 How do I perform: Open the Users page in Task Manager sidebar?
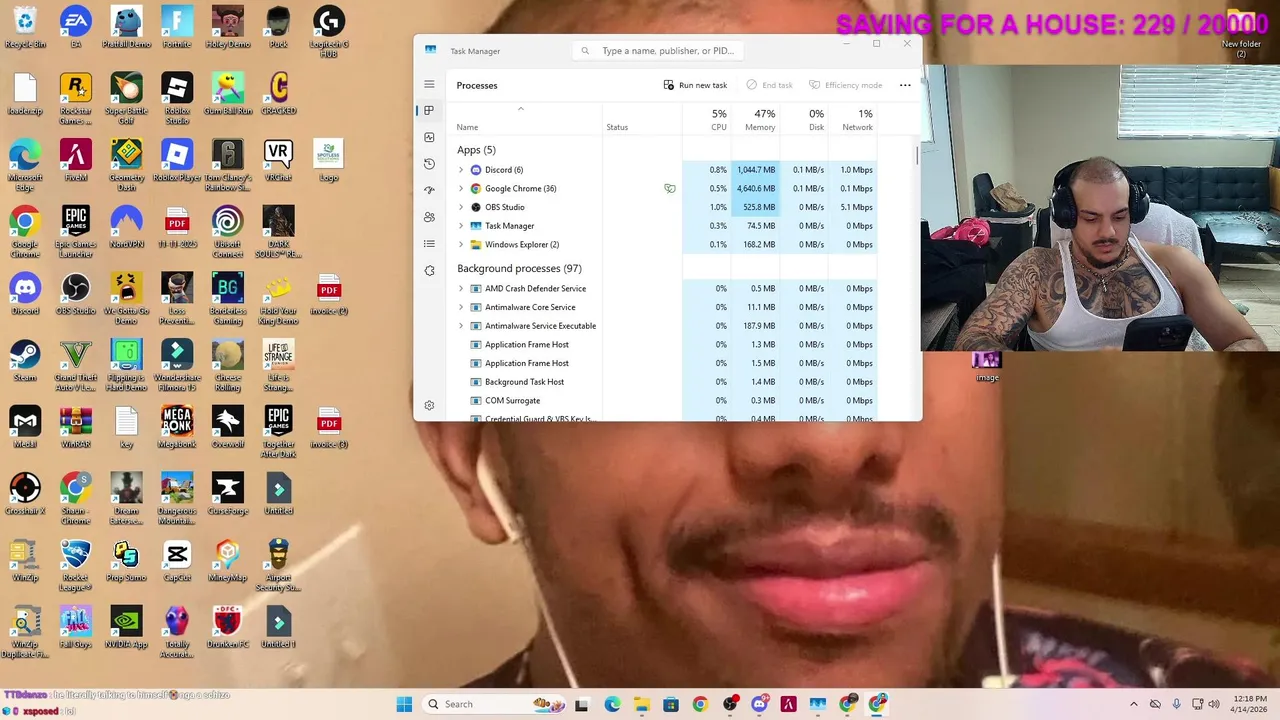point(429,217)
